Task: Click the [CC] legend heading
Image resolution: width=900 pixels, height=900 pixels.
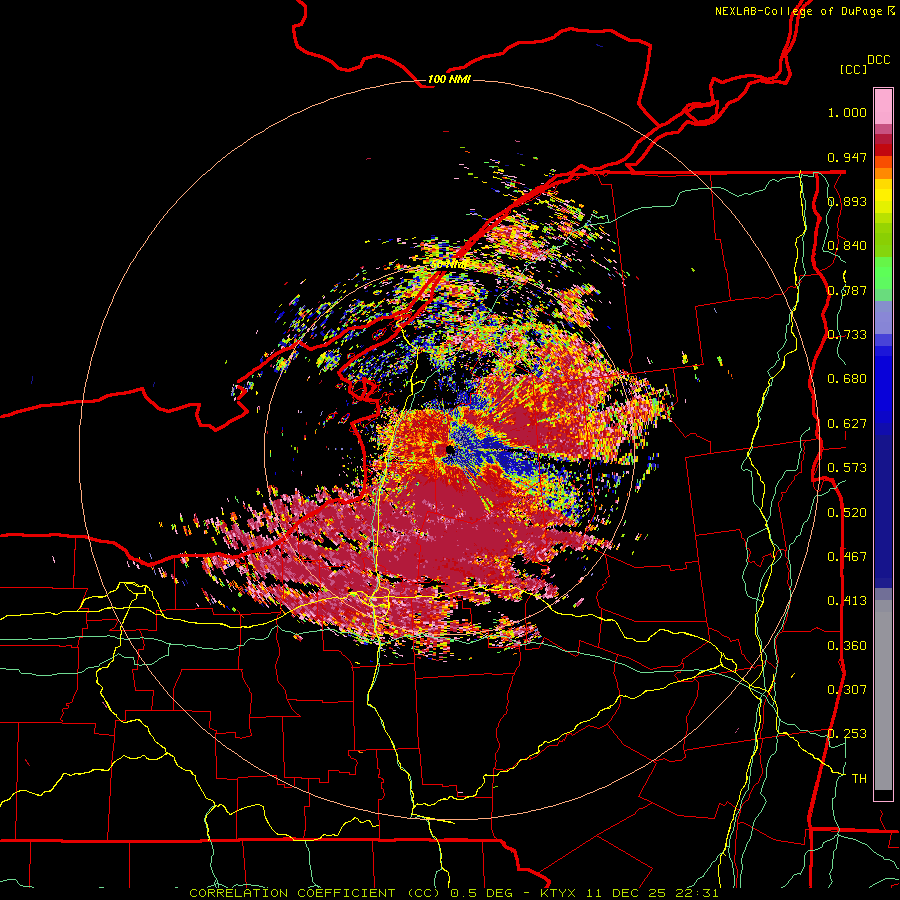Action: coord(853,69)
